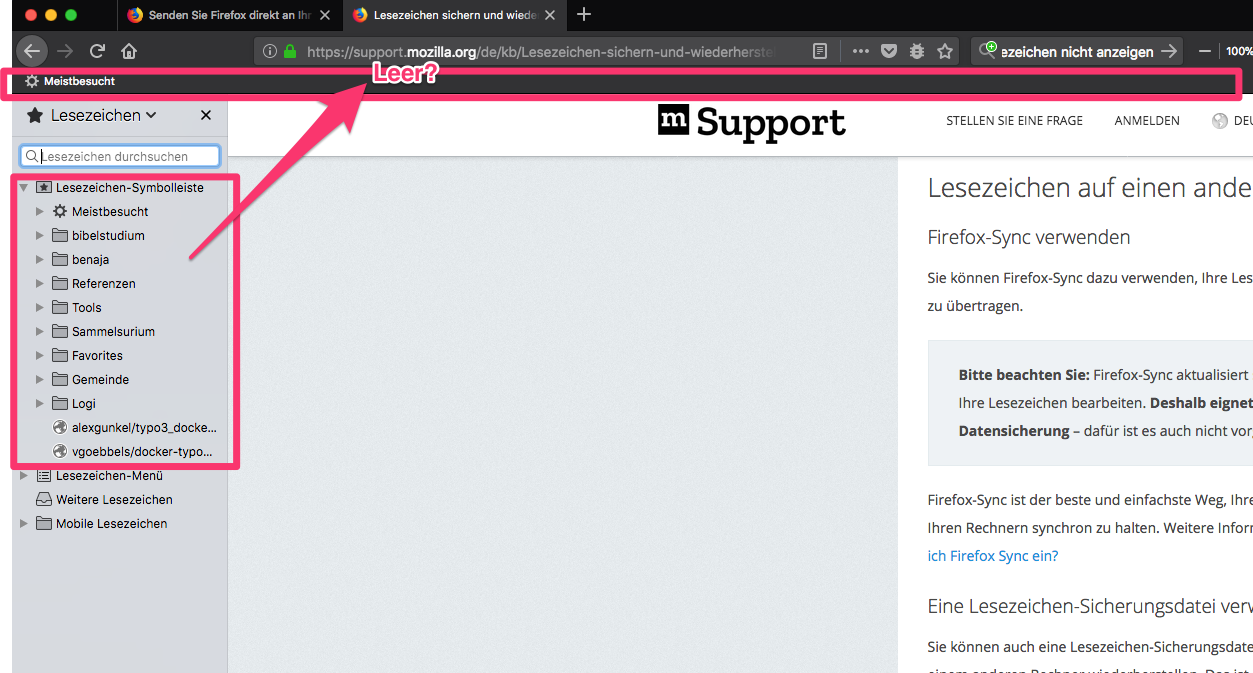Select the Favorites folder label
1253x673 pixels.
tap(97, 355)
